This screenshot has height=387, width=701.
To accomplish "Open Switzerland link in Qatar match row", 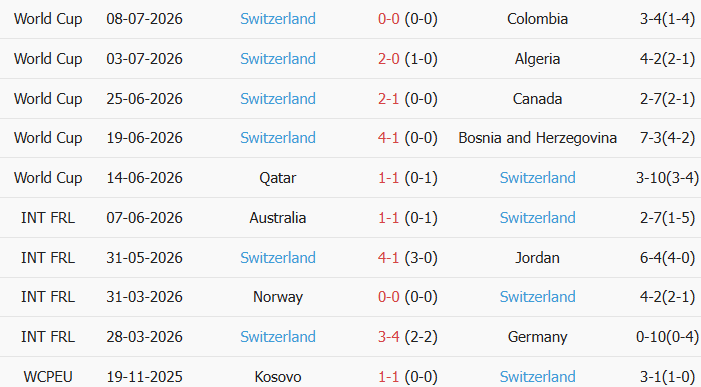I will 537,178.
